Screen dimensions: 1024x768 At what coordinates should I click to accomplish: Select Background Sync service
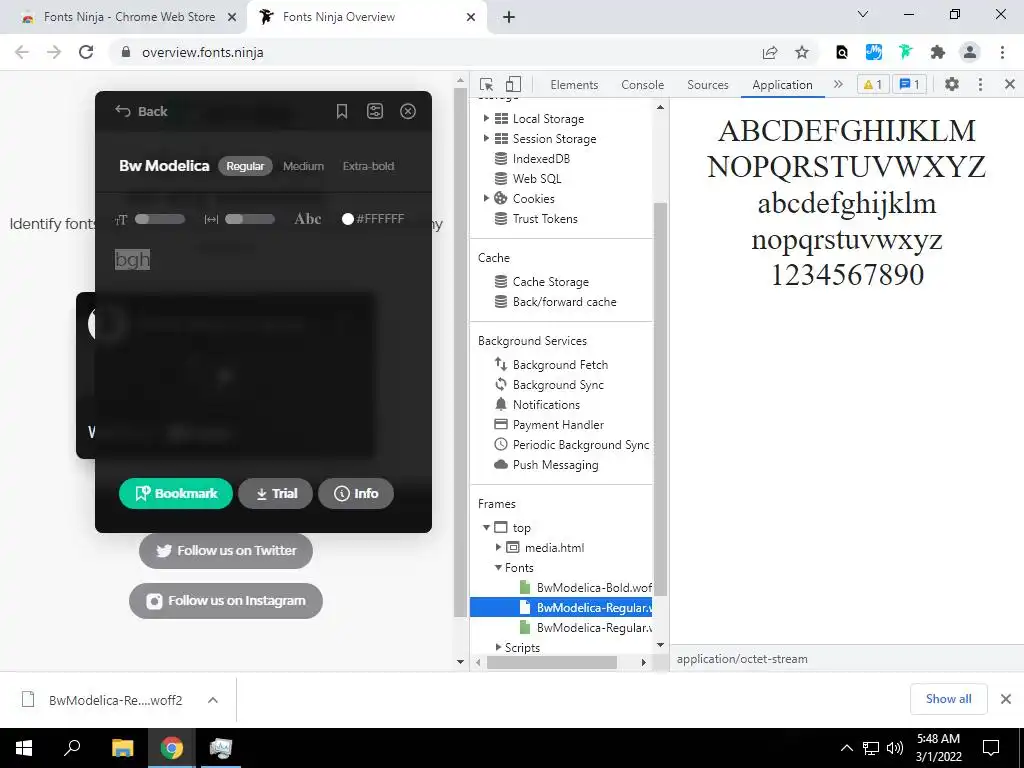[x=558, y=385]
